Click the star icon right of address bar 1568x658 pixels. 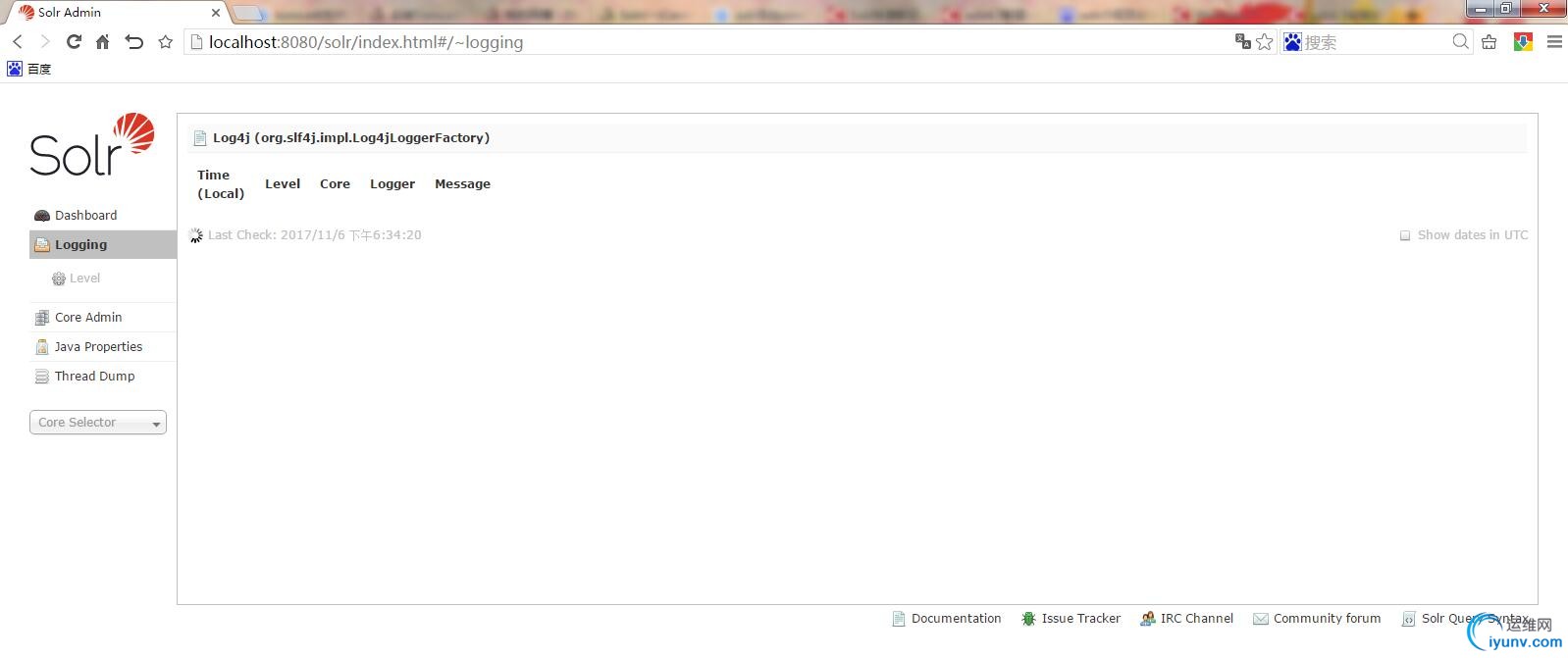click(x=1265, y=41)
